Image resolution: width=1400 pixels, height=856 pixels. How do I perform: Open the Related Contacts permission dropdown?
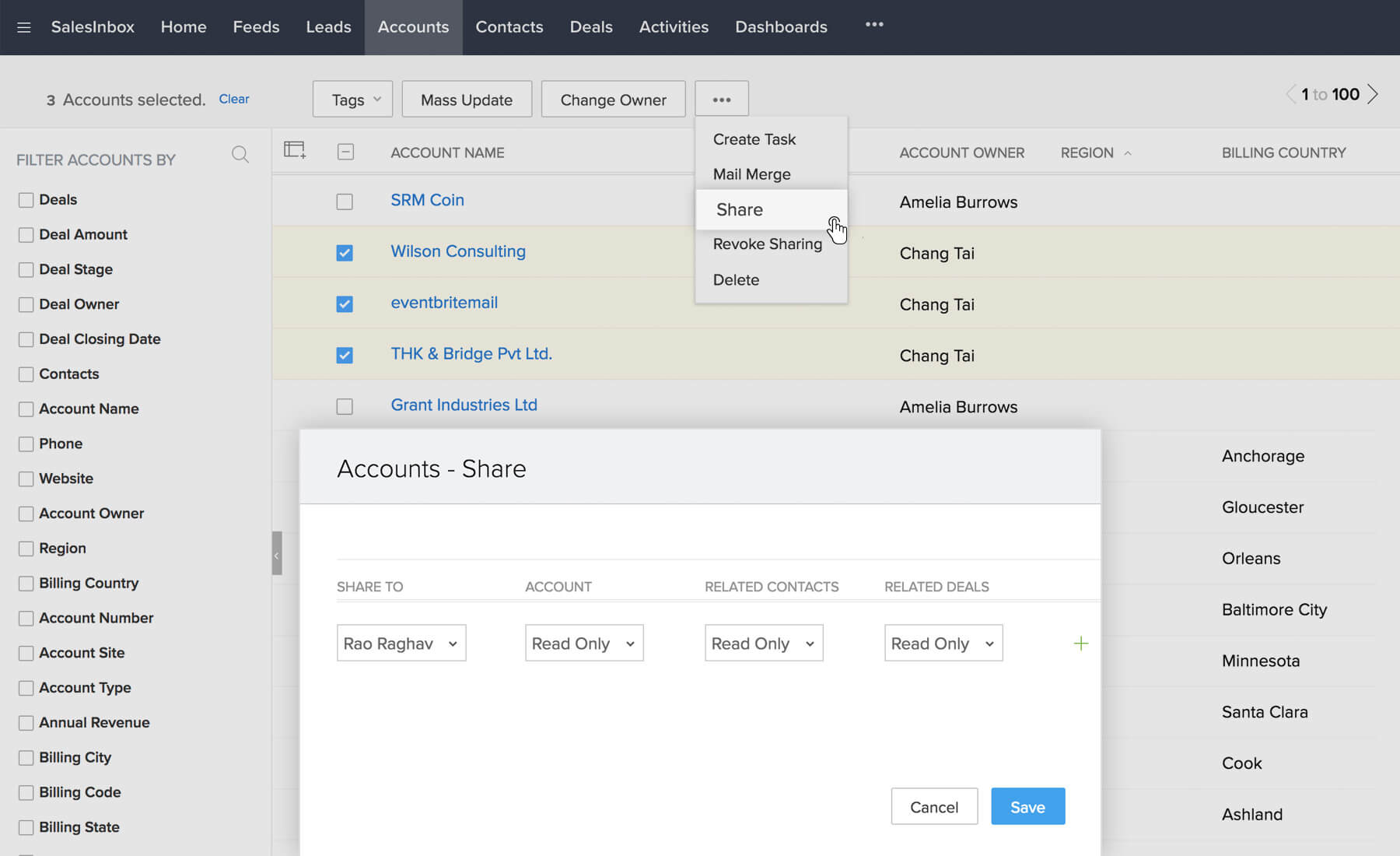(x=764, y=643)
